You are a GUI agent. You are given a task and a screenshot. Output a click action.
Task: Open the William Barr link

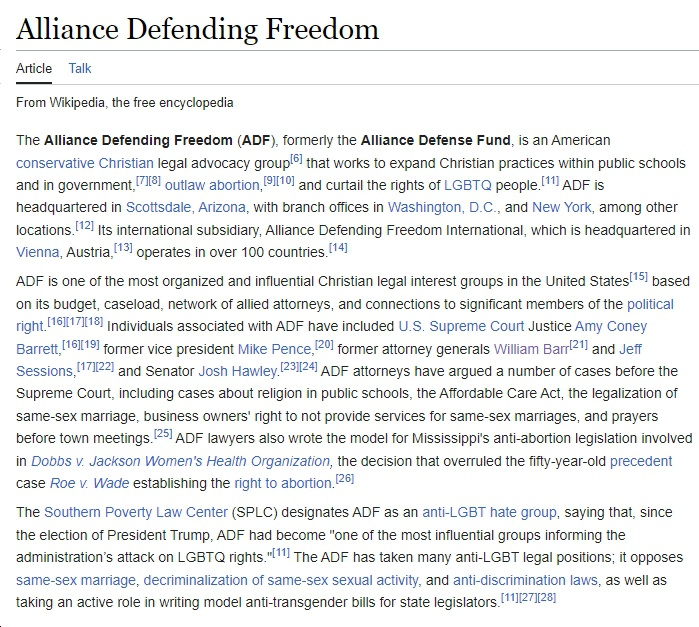(531, 349)
